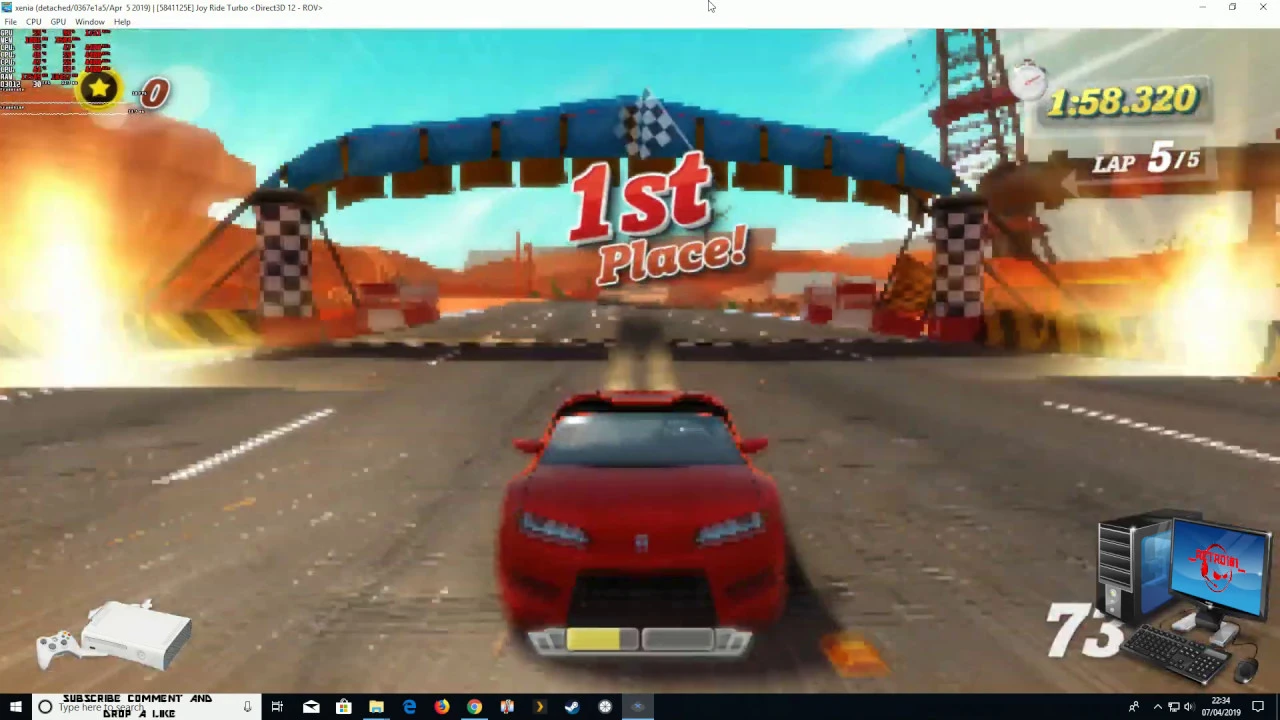Screen dimensions: 1280x720
Task: Click the volume speaker tray icon
Action: coord(1189,707)
